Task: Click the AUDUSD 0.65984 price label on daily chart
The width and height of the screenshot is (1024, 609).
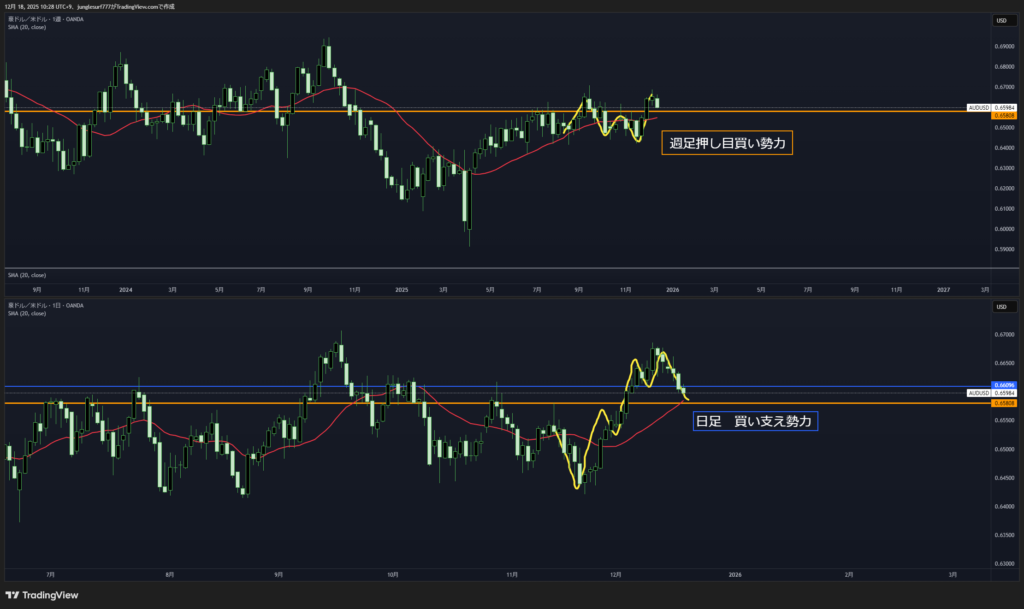Action: [992, 394]
